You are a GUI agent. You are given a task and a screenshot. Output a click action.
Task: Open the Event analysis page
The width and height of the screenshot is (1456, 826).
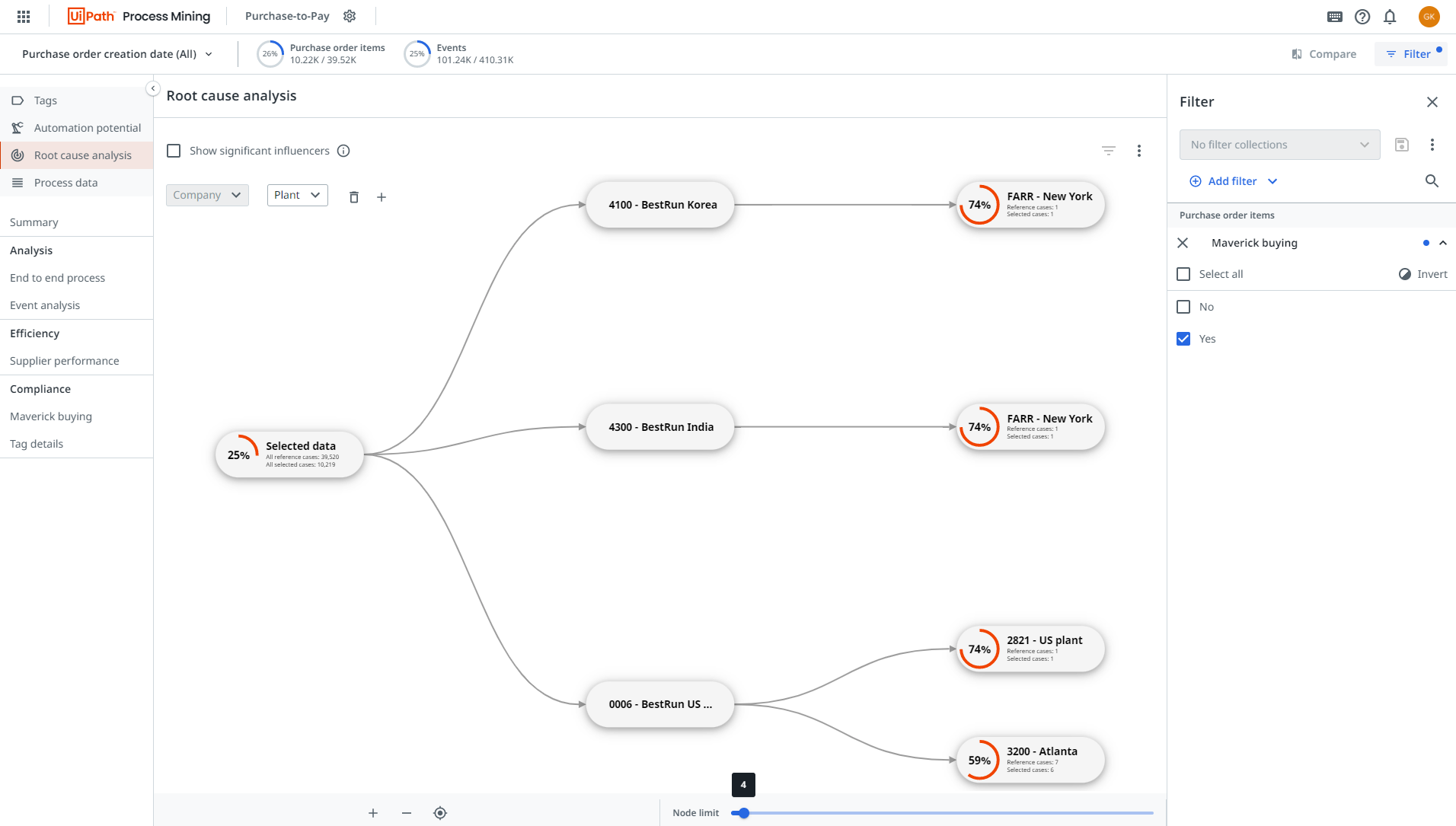[44, 305]
